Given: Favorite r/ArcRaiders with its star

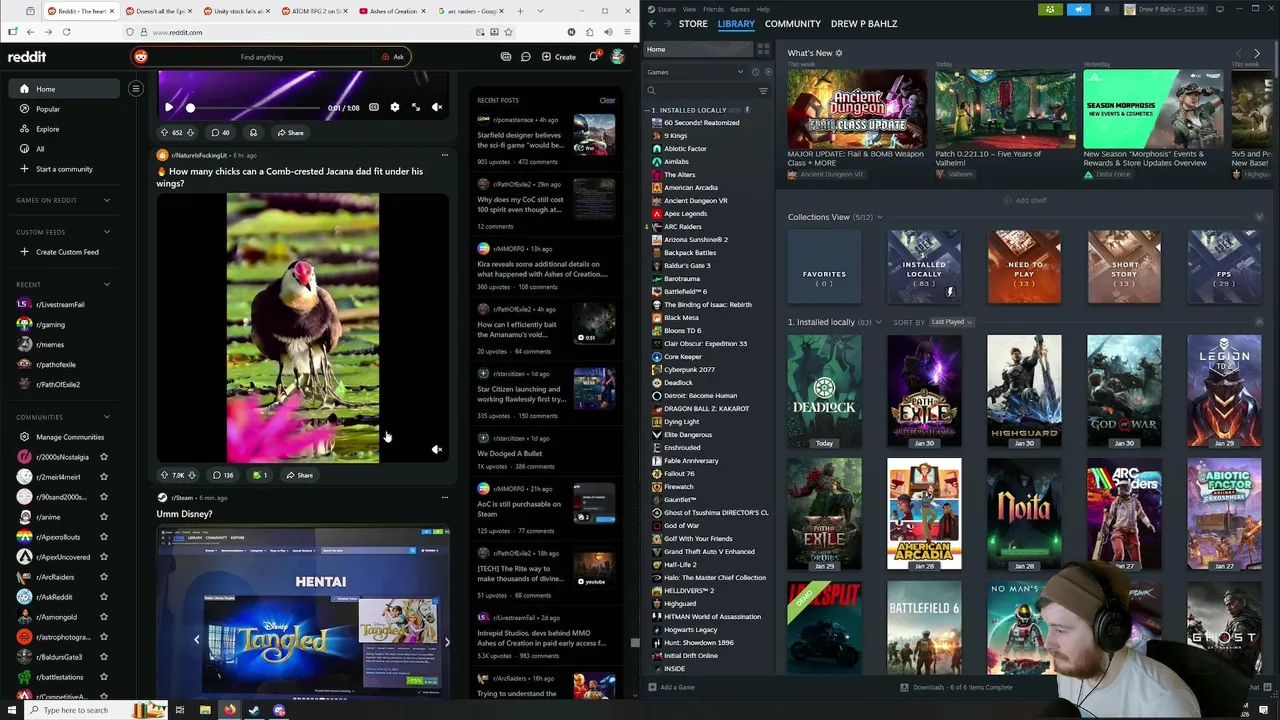Looking at the screenshot, I should coord(103,577).
